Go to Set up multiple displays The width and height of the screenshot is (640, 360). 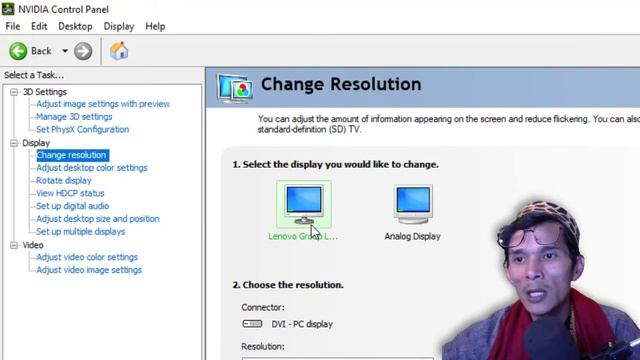coord(80,231)
